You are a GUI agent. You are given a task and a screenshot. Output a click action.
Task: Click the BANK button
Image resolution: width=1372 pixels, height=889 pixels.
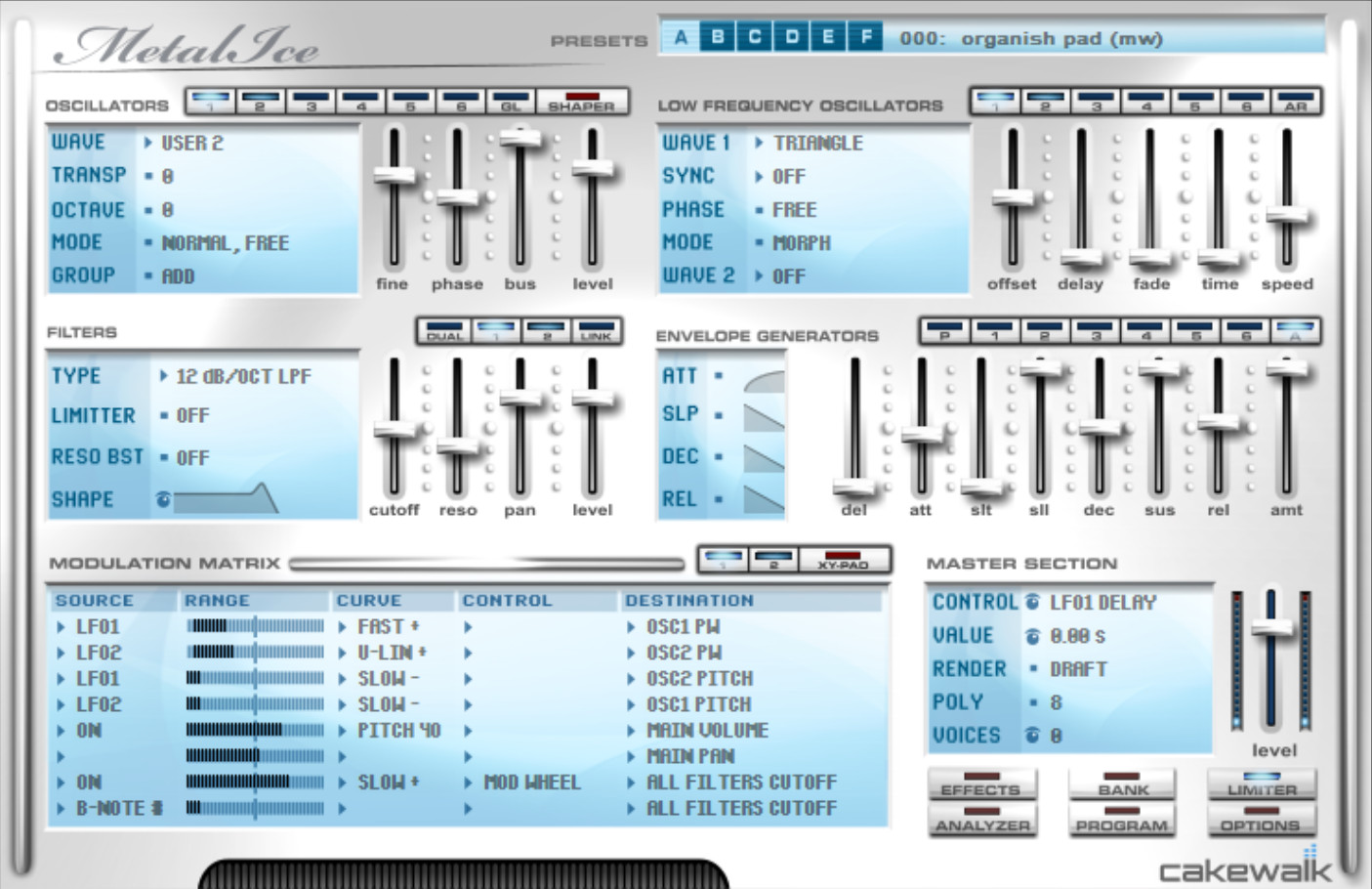pos(1122,784)
